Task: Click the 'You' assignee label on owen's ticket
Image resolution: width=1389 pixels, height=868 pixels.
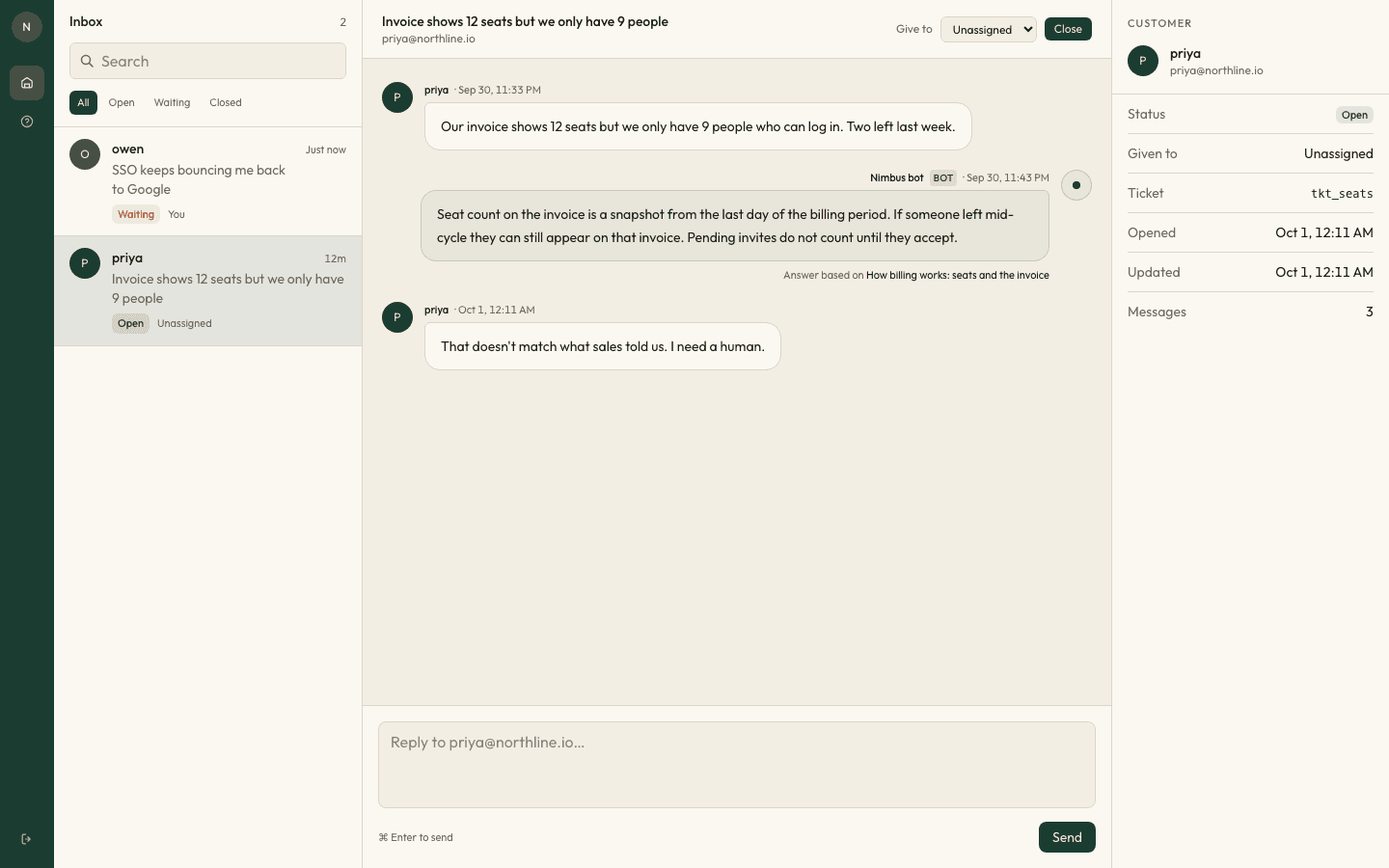Action: pos(177,214)
